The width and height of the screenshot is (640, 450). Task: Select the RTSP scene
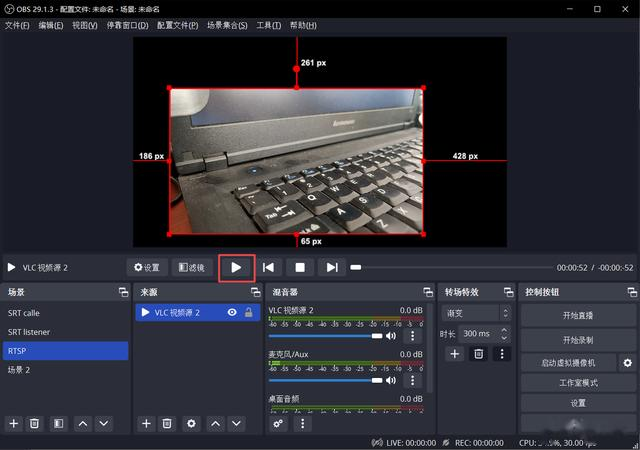tap(65, 351)
